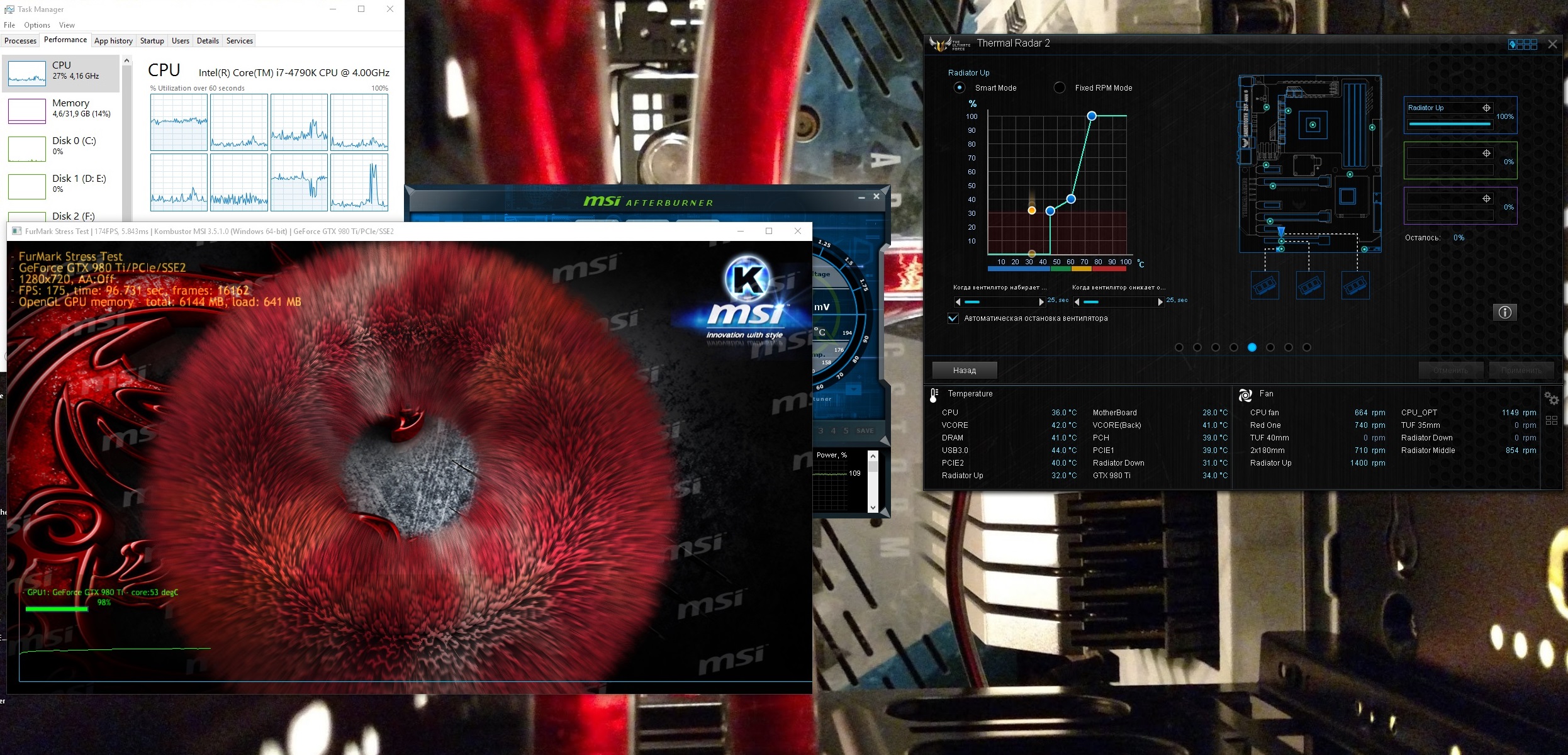The height and width of the screenshot is (755, 1568).
Task: Click crosshair icon in purple source box
Action: pyautogui.click(x=1486, y=199)
